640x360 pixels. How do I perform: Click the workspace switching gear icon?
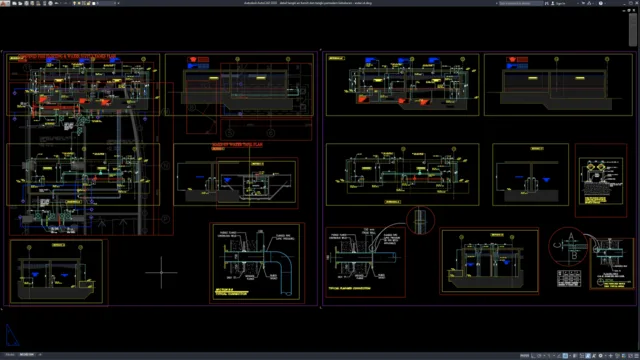click(x=600, y=356)
